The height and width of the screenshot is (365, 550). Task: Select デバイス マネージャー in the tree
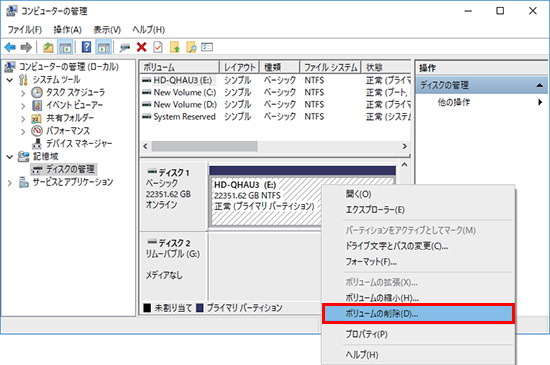[x=79, y=143]
